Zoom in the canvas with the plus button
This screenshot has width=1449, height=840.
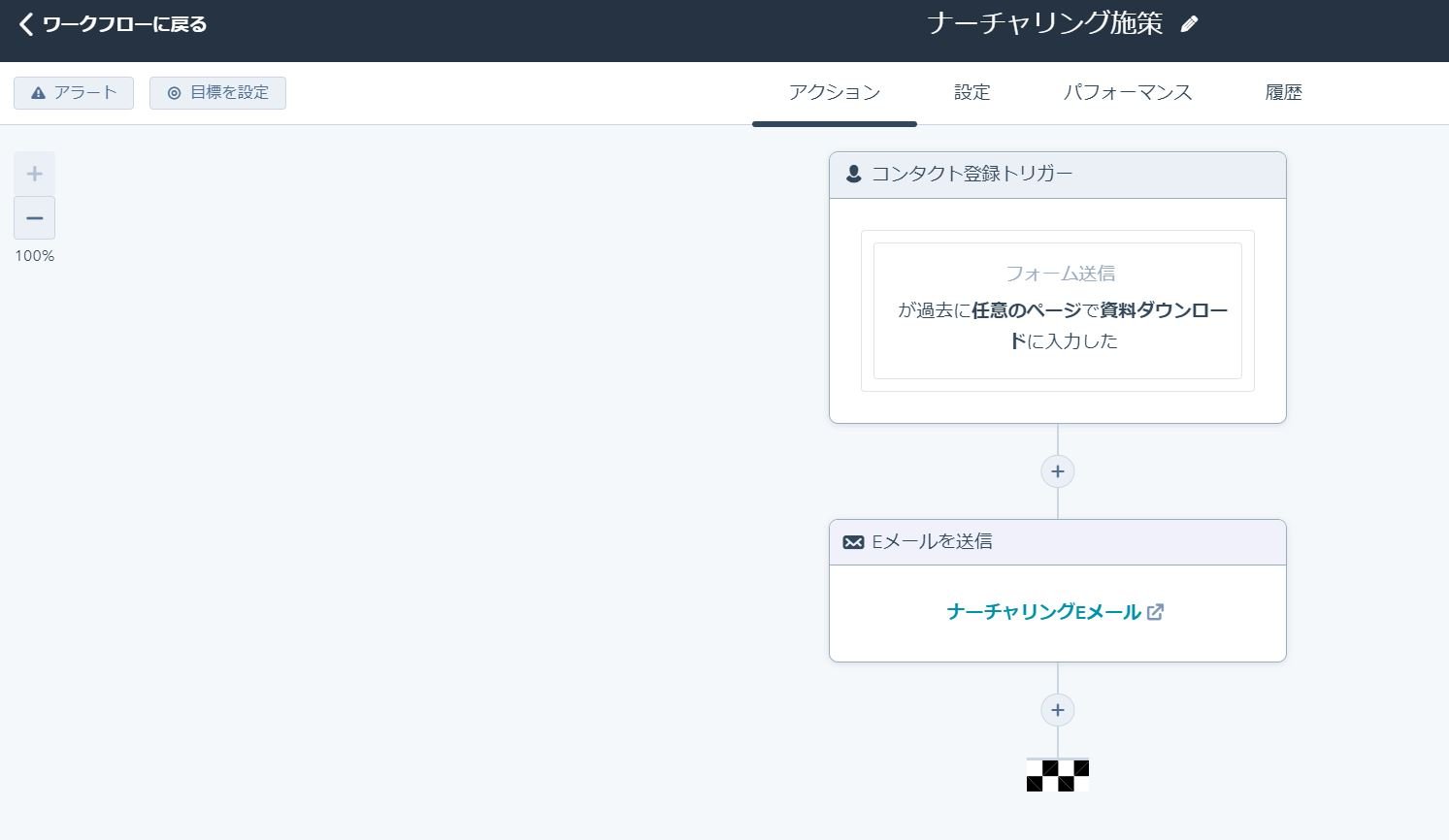(x=35, y=174)
